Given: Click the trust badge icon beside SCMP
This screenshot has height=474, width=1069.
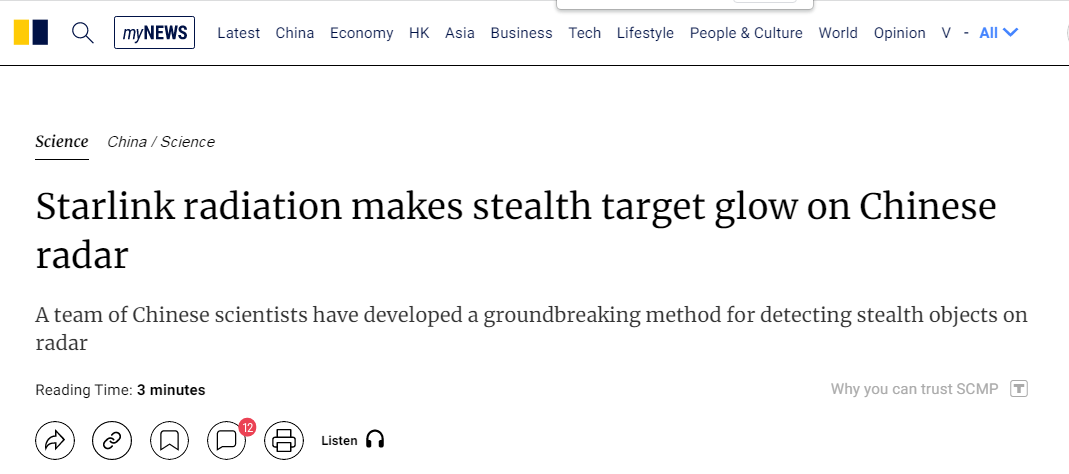Looking at the screenshot, I should [x=1019, y=389].
